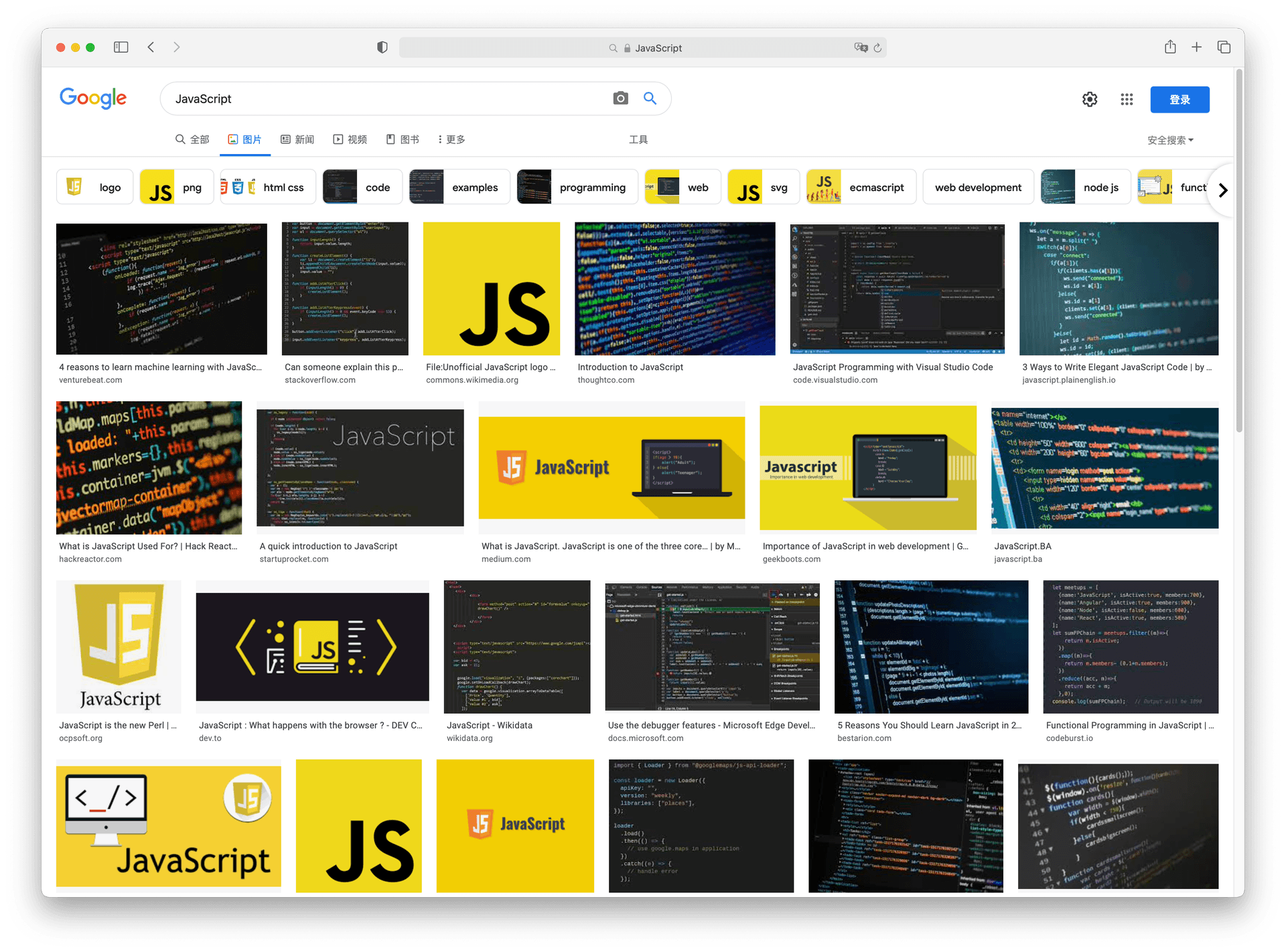The height and width of the screenshot is (952, 1286).
Task: Open the Share icon in Safari toolbar
Action: [x=1170, y=46]
